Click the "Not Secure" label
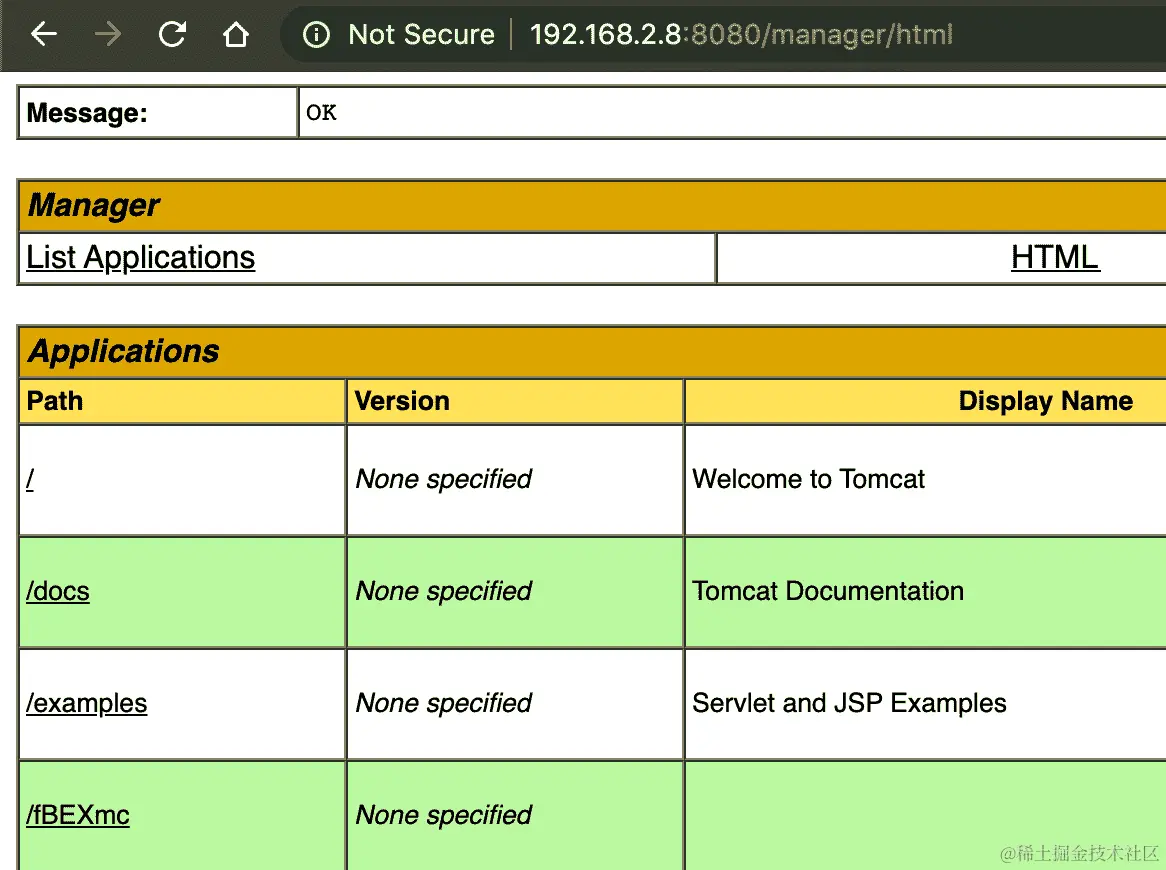Viewport: 1166px width, 870px height. pyautogui.click(x=421, y=34)
